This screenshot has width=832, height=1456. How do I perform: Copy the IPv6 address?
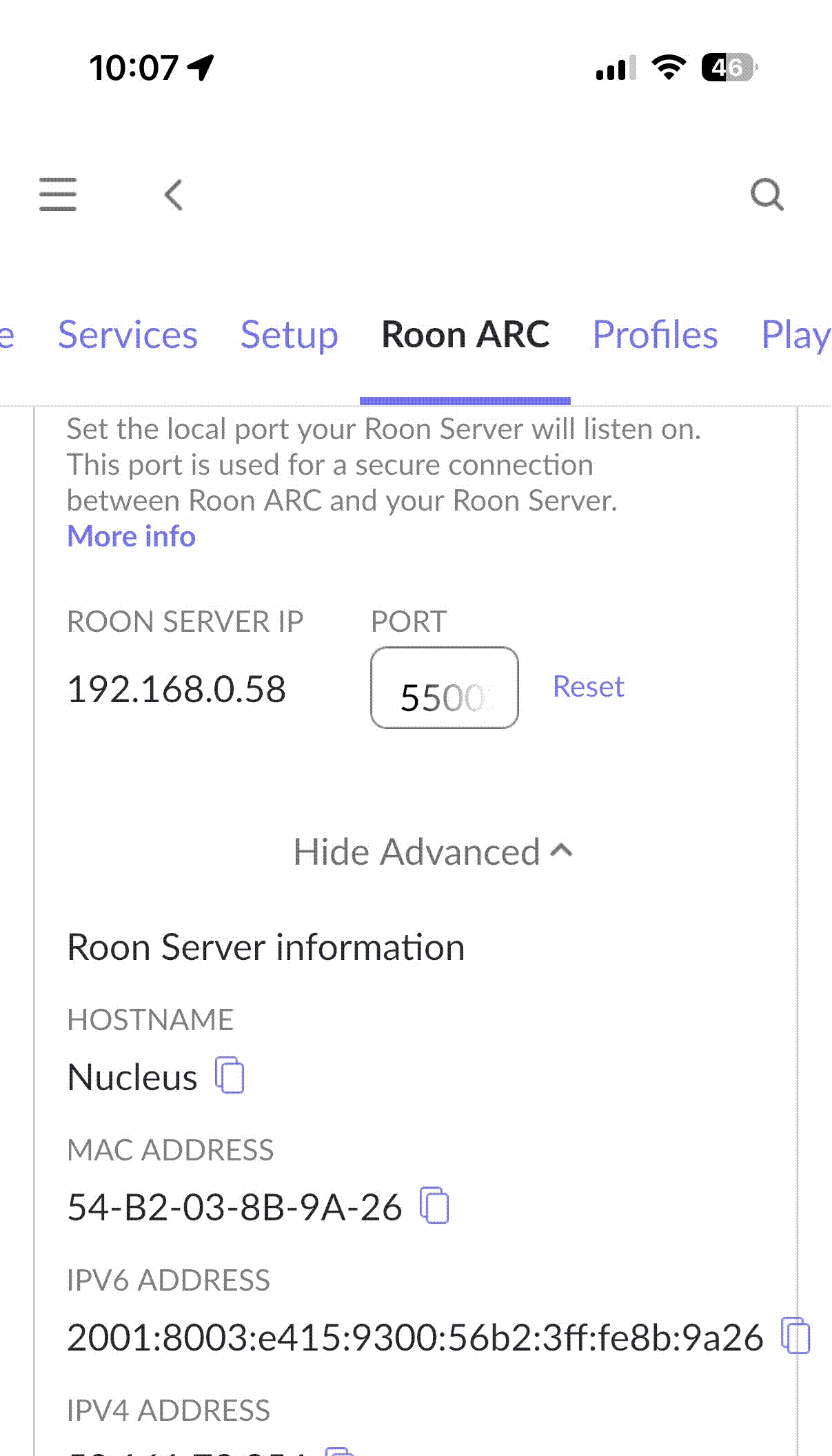click(x=795, y=1336)
